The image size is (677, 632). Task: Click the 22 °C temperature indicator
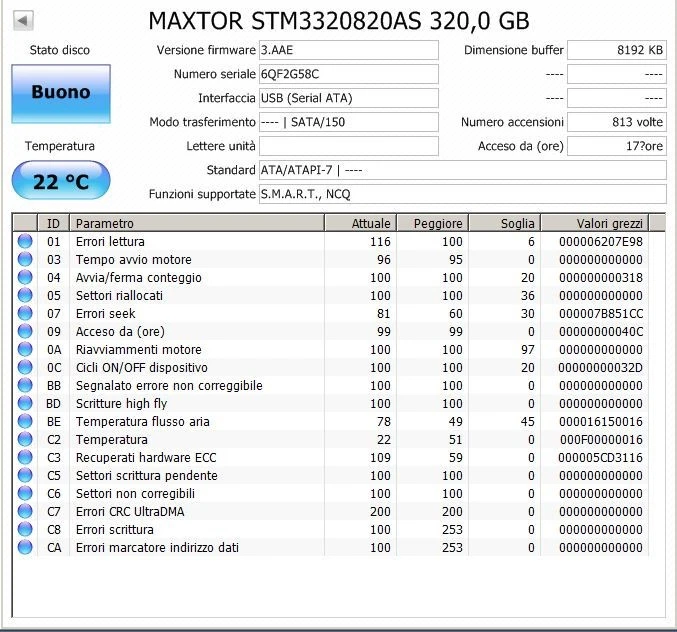[61, 180]
